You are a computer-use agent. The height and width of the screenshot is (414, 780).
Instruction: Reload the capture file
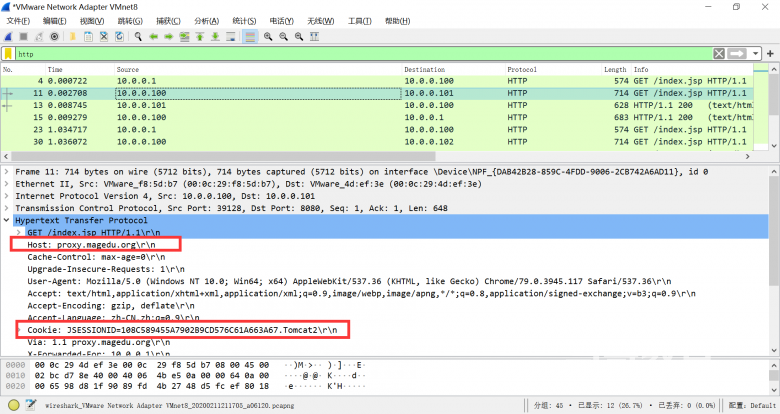[x=119, y=36]
